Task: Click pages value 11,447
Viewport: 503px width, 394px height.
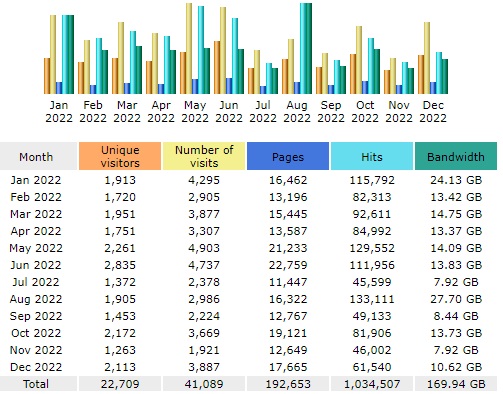Action: pos(288,282)
